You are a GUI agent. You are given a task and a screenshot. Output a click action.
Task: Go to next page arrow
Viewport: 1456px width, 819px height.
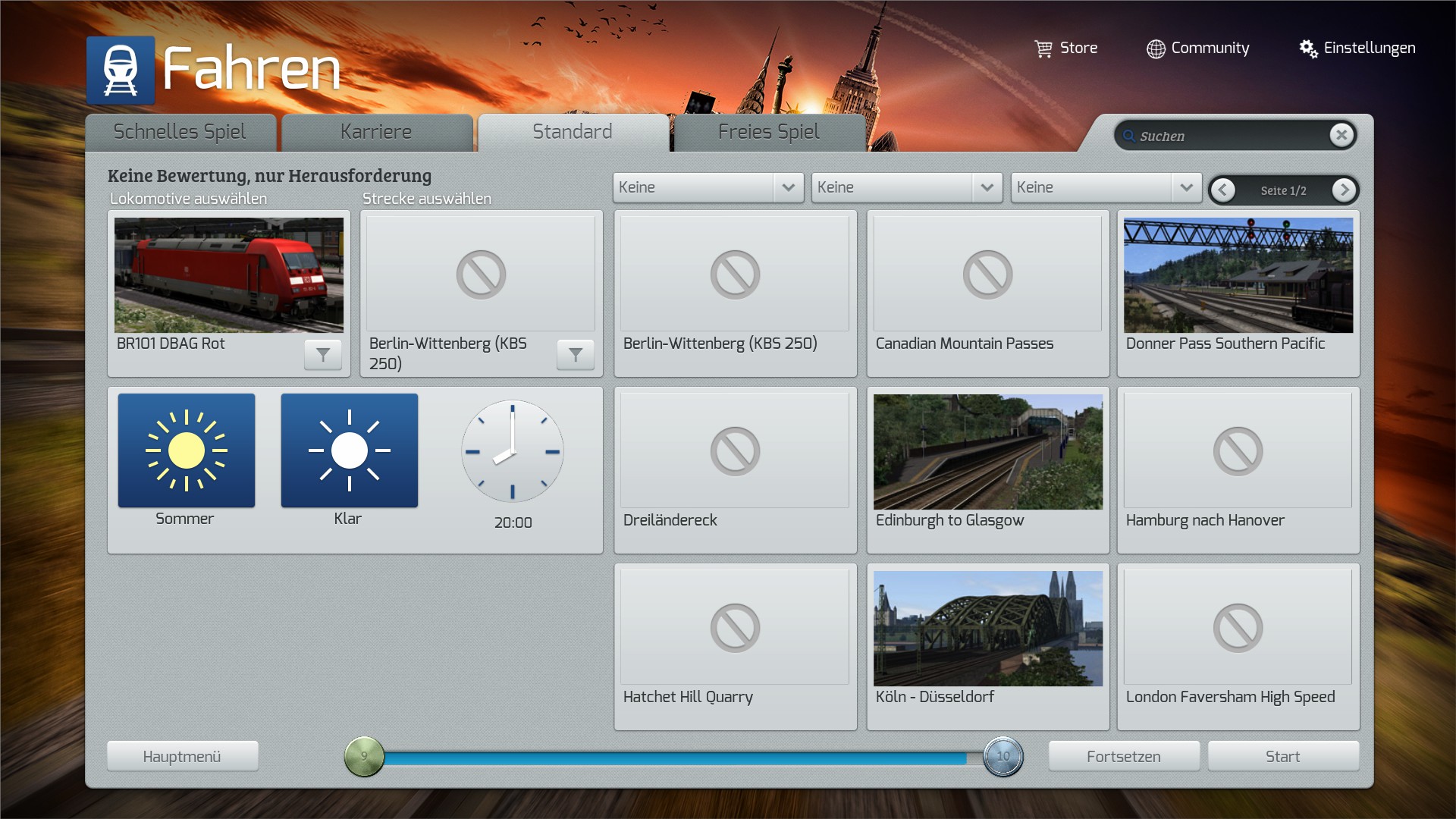coord(1344,190)
